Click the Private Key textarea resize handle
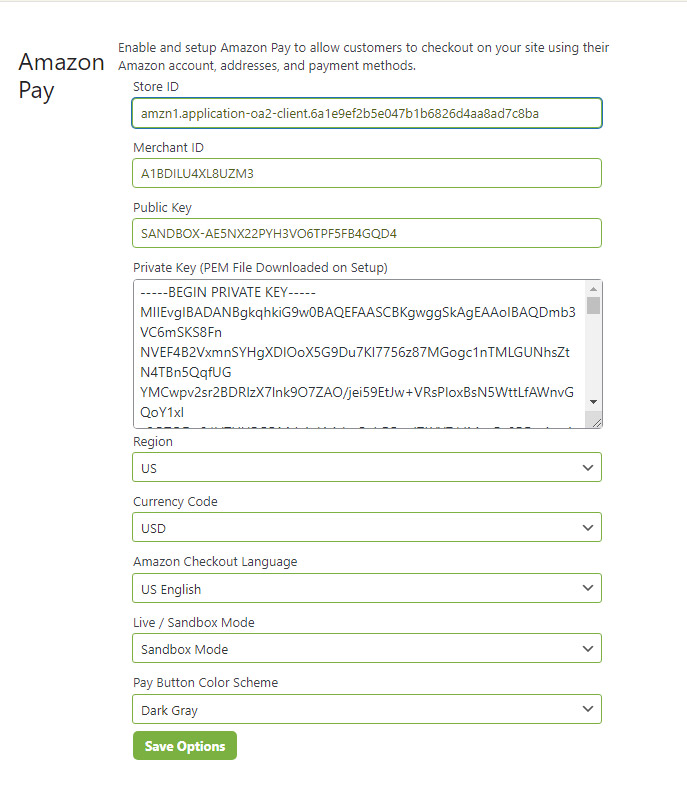 596,422
